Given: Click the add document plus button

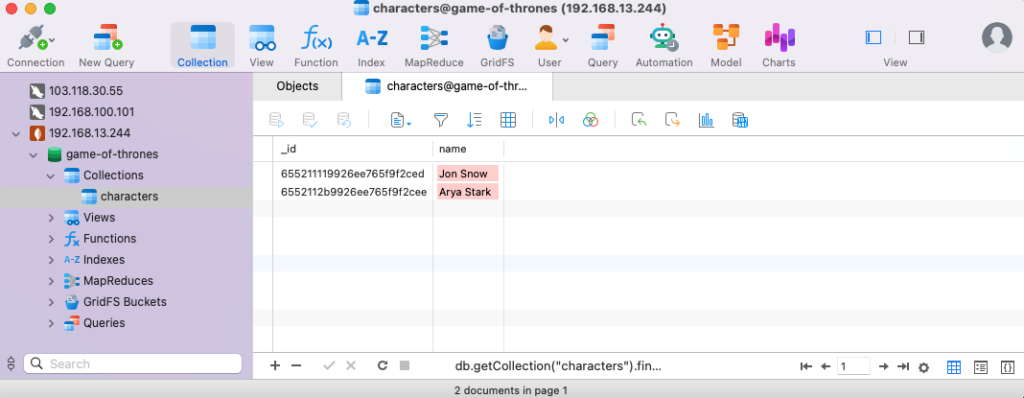Looking at the screenshot, I should coord(275,366).
